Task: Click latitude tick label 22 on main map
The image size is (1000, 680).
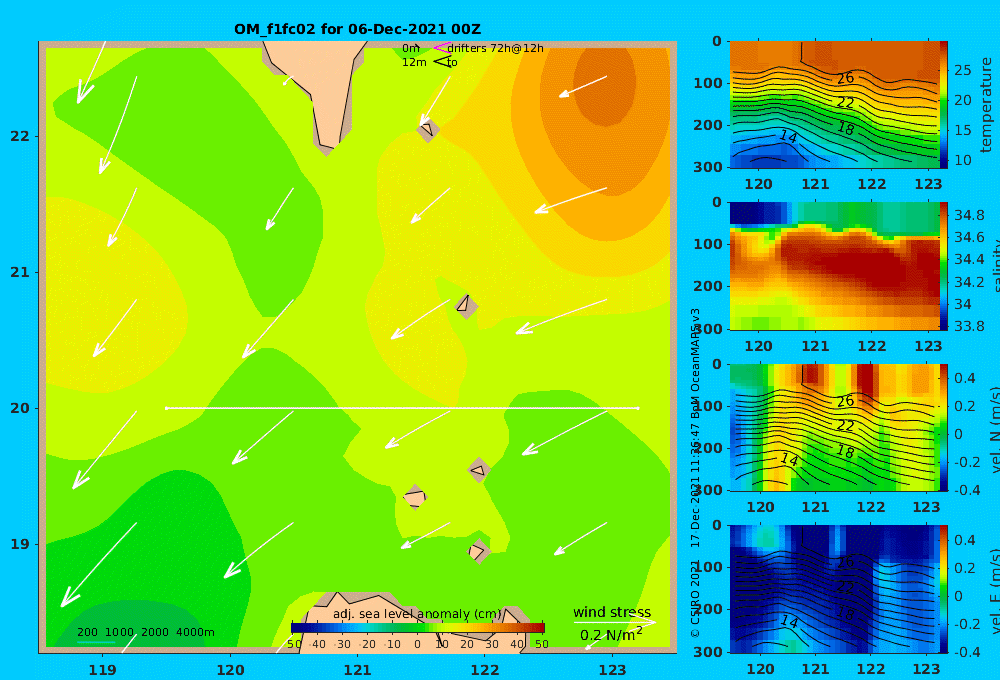Action: 20,136
